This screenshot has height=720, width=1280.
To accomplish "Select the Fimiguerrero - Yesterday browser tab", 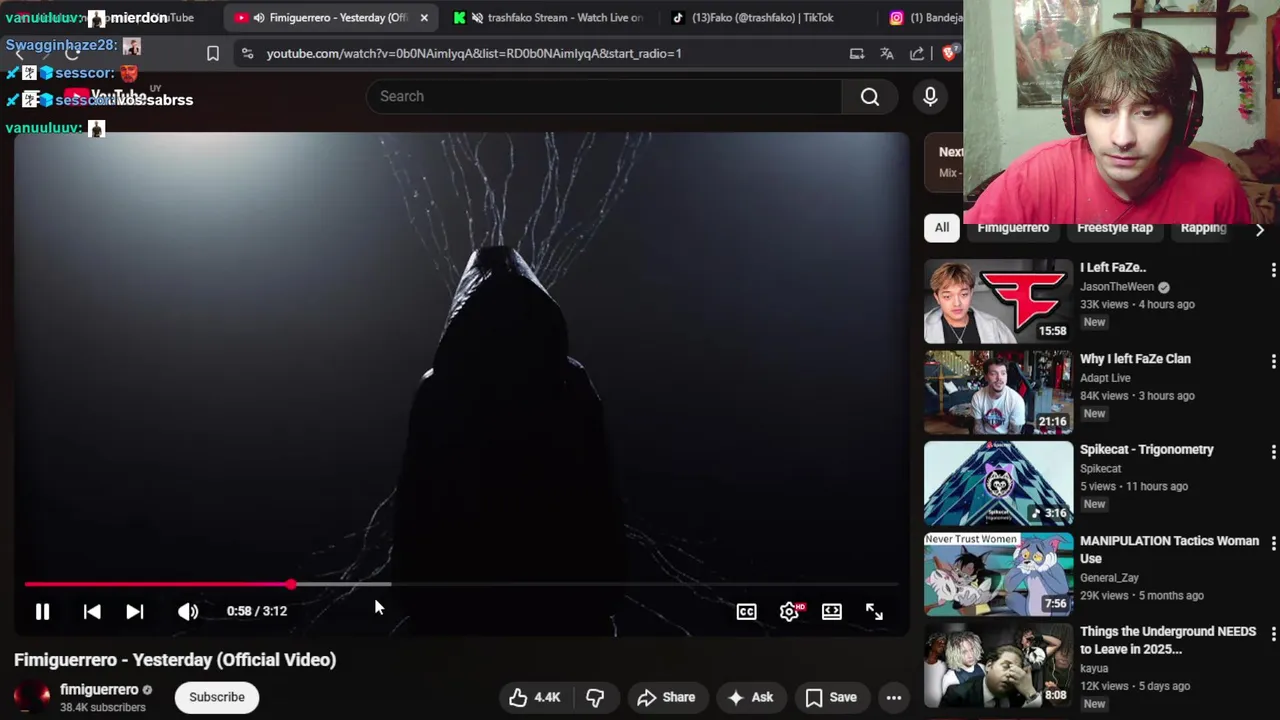I will click(330, 17).
